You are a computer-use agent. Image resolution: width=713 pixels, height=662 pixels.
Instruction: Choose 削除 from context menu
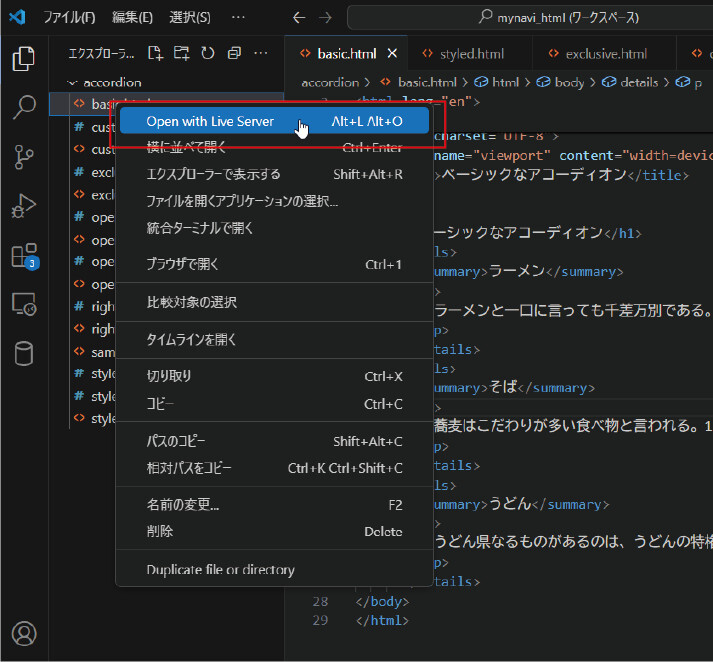pos(274,531)
